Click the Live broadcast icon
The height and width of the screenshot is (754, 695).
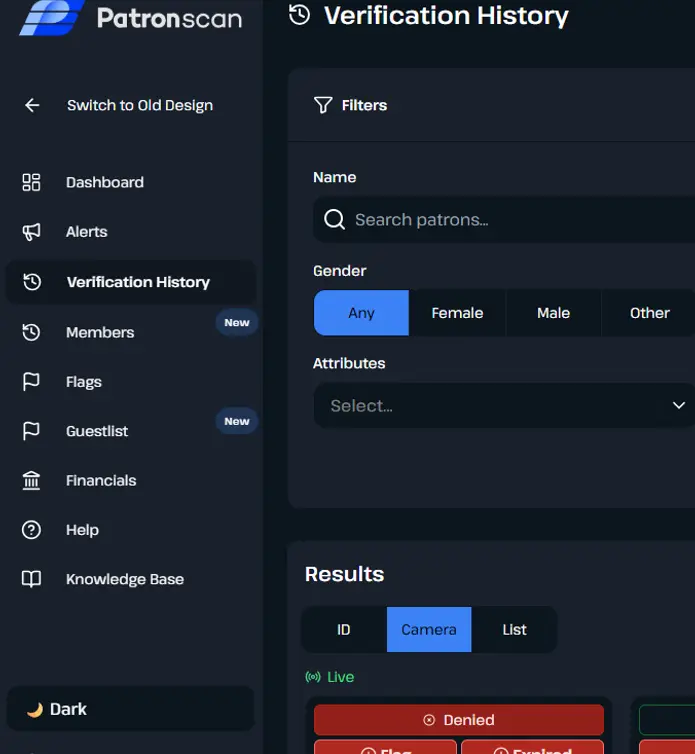(313, 677)
